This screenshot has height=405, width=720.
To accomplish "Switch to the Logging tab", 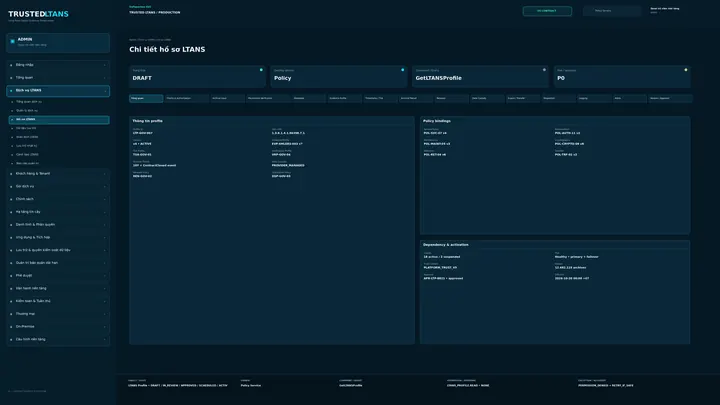I will (x=594, y=98).
